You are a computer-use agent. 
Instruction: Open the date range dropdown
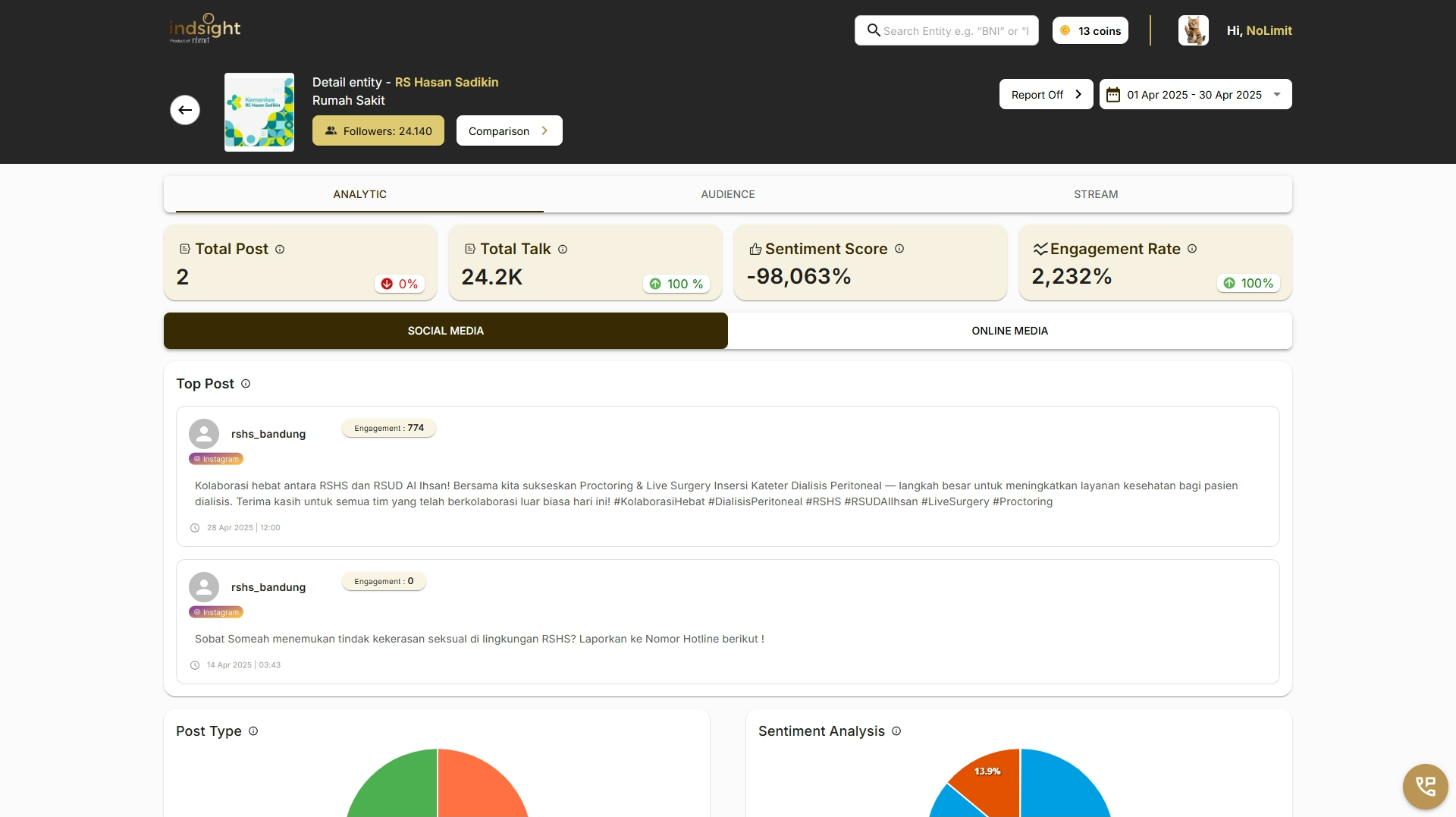tap(1195, 94)
